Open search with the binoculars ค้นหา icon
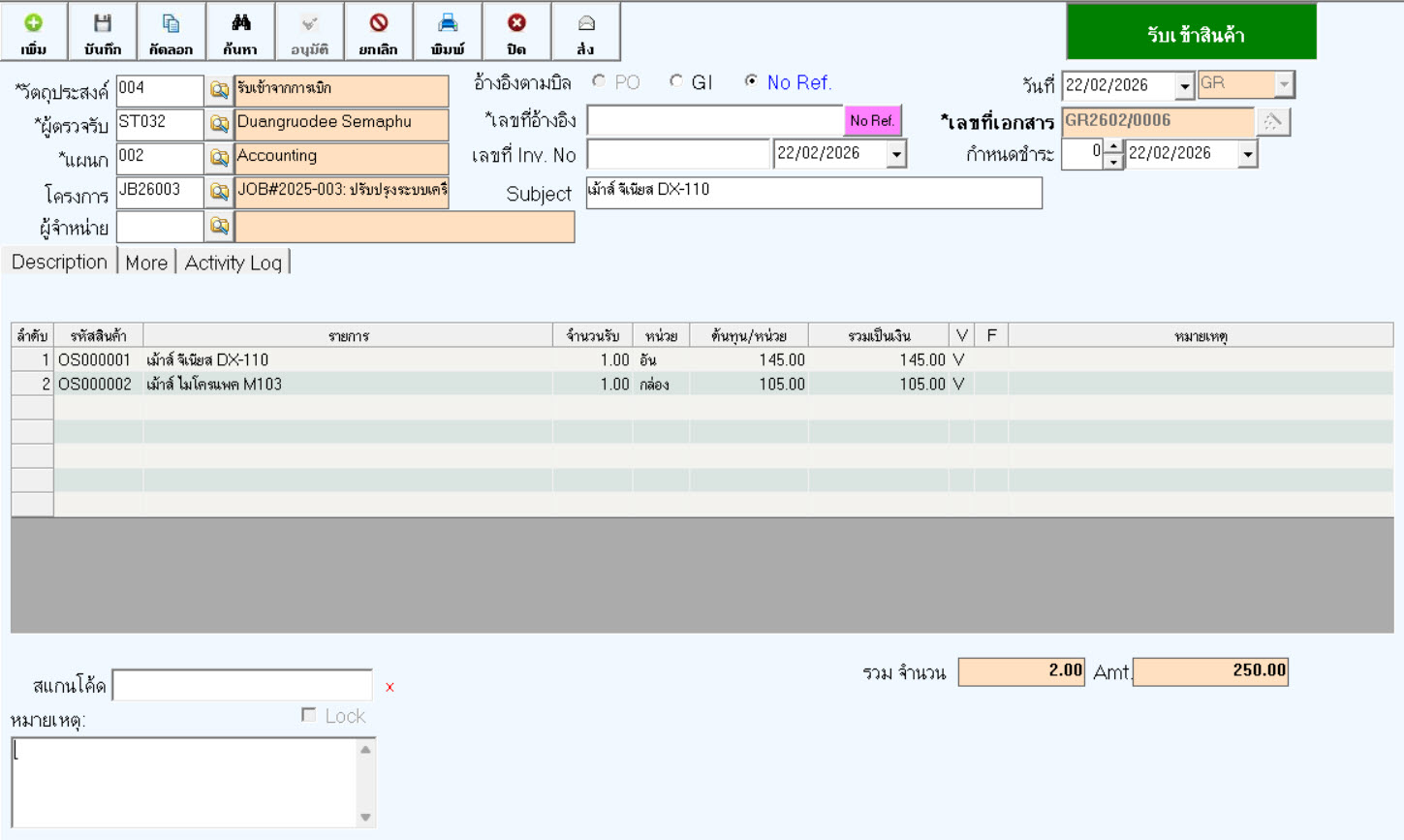Image resolution: width=1404 pixels, height=840 pixels. 240,32
